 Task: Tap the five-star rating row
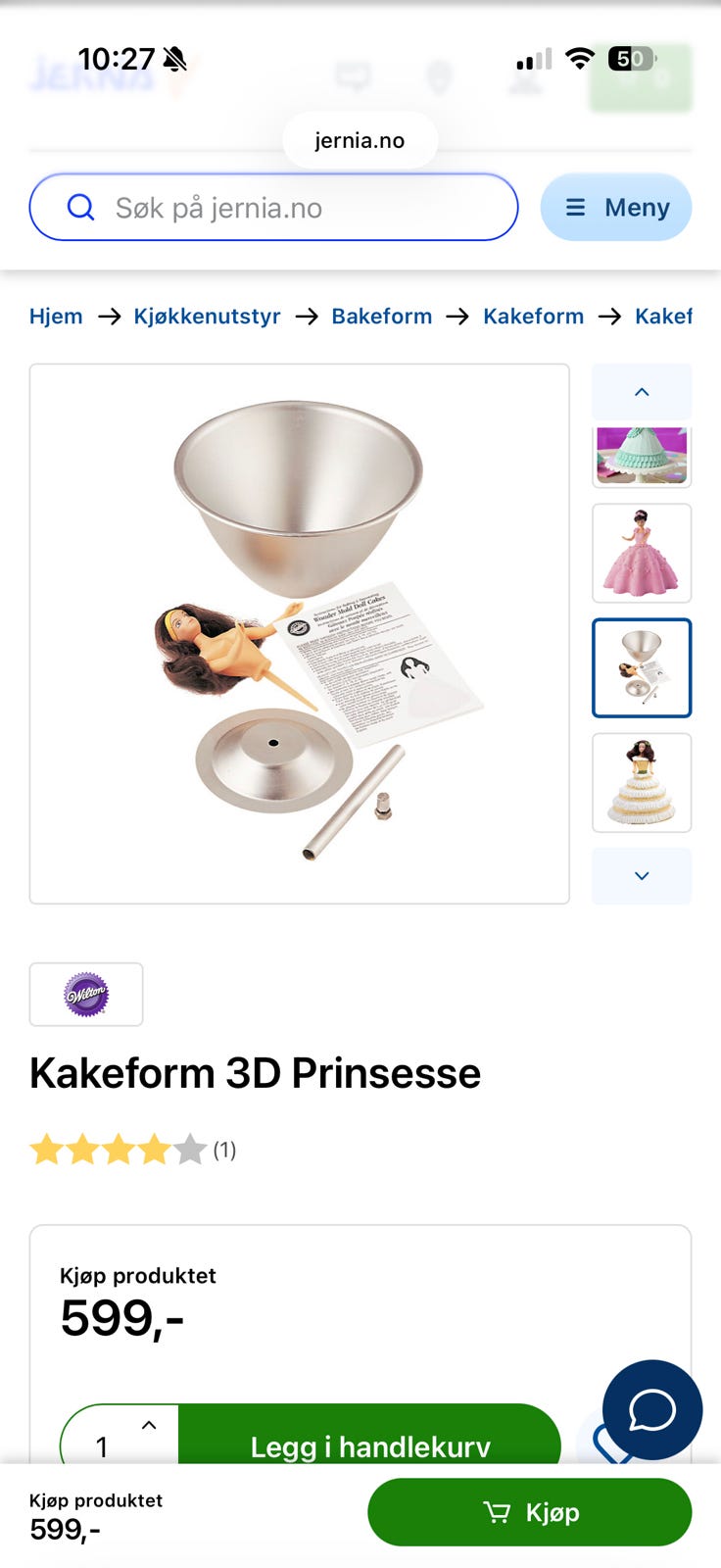click(x=119, y=1149)
